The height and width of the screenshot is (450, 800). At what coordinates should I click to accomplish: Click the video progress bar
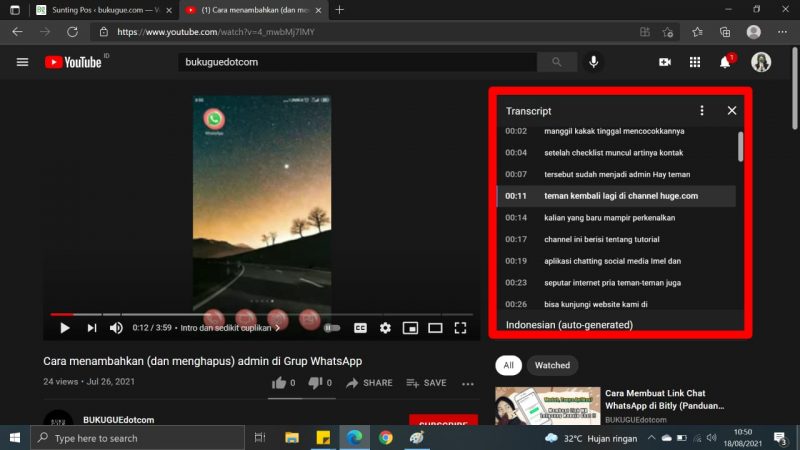[261, 314]
